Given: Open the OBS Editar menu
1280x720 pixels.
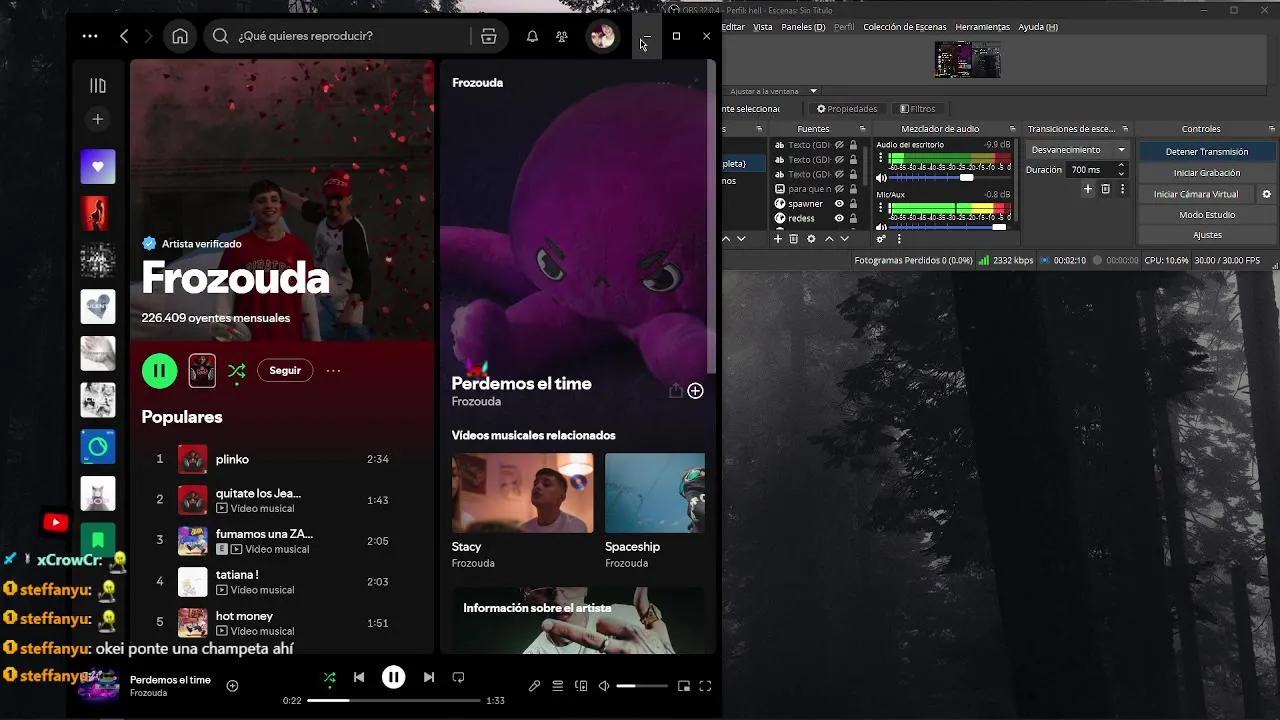Looking at the screenshot, I should pos(733,27).
